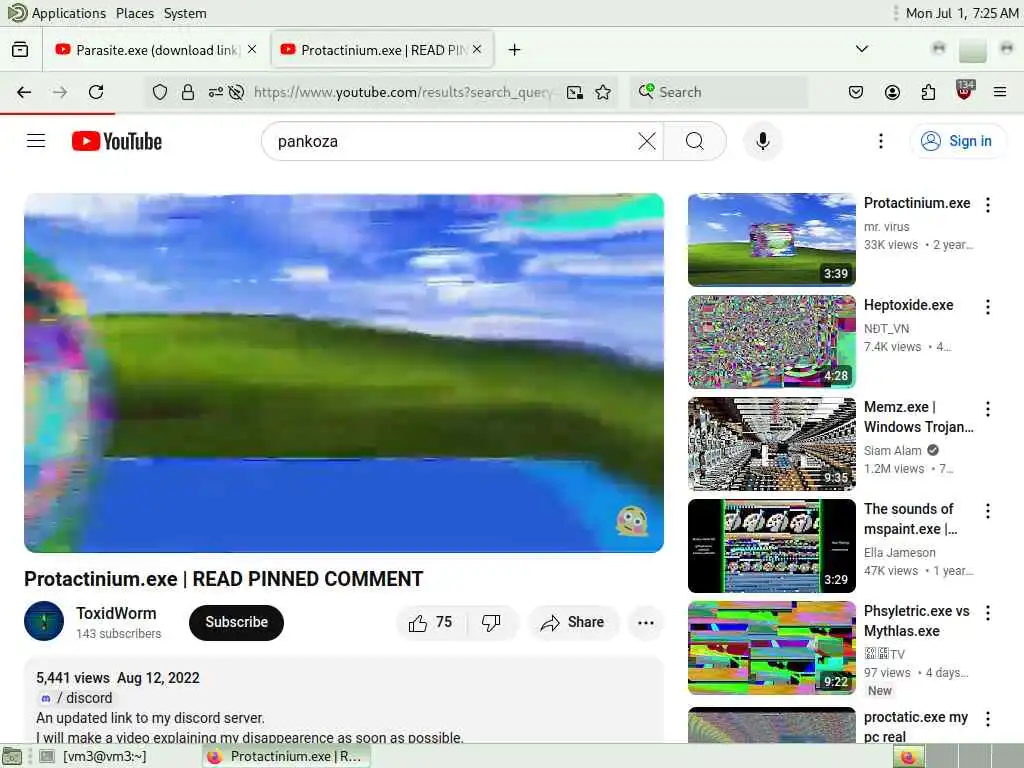Open options for Heptoxide.exe suggestion

988,307
